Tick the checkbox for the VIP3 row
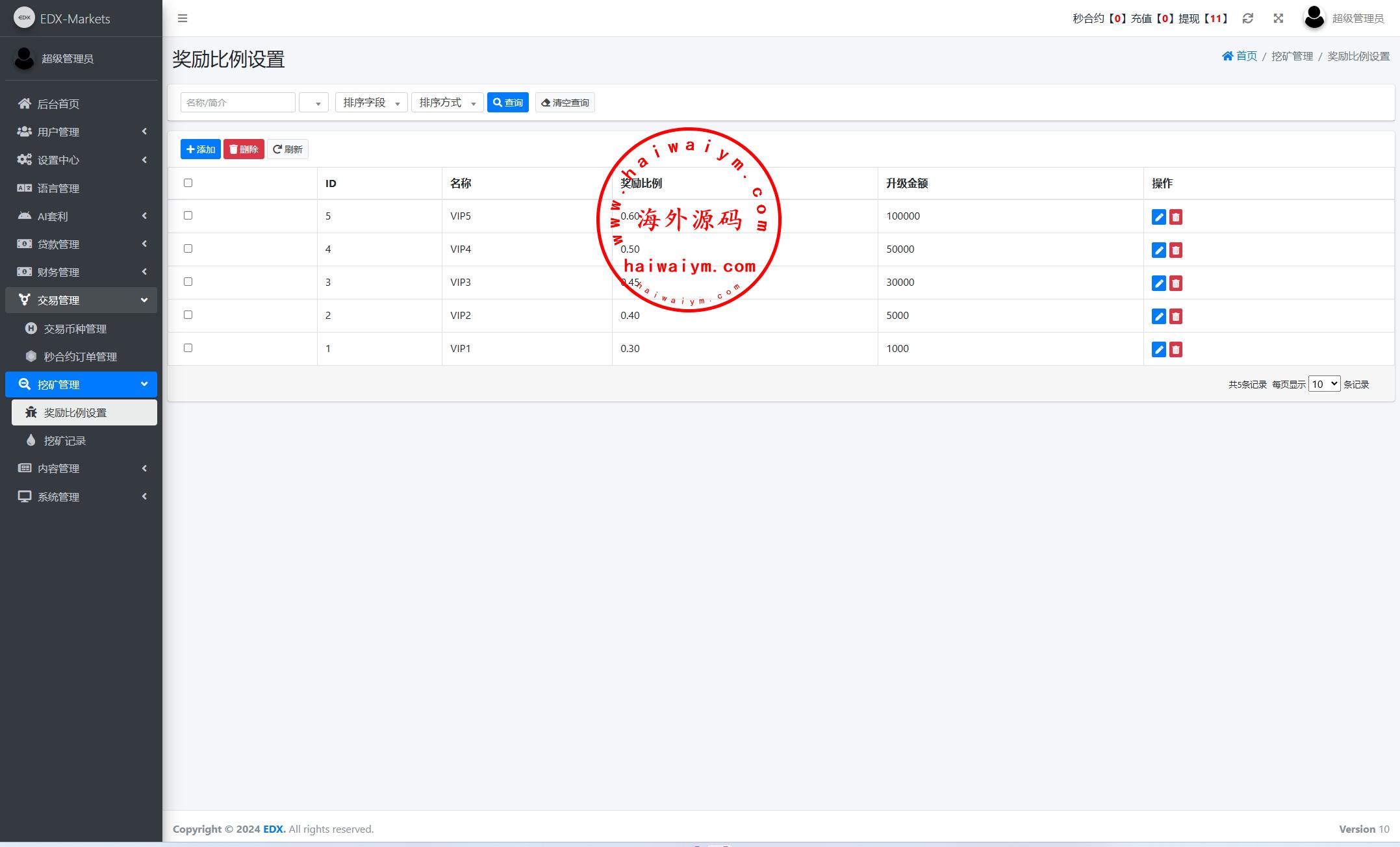This screenshot has height=847, width=1400. 188,281
